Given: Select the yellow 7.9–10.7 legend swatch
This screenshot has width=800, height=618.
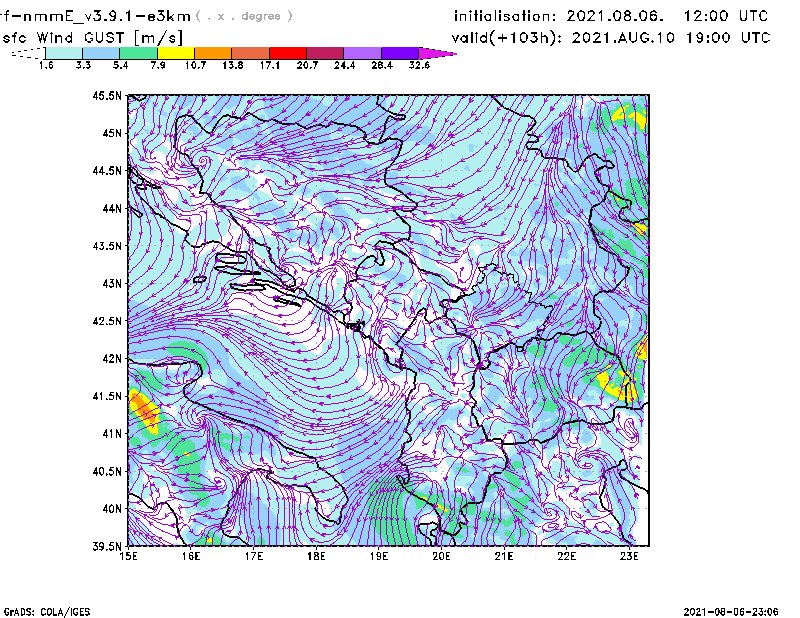Looking at the screenshot, I should (176, 53).
